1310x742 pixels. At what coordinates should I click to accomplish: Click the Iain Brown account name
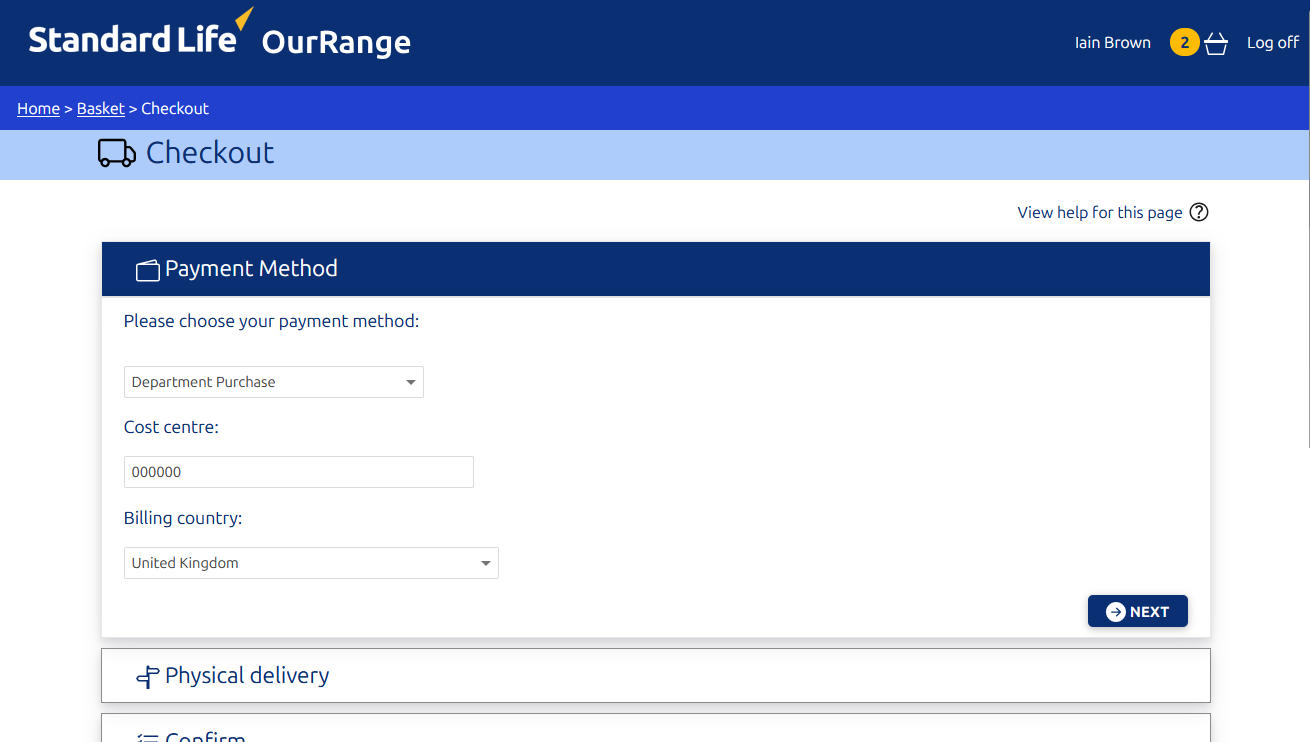tap(1112, 43)
